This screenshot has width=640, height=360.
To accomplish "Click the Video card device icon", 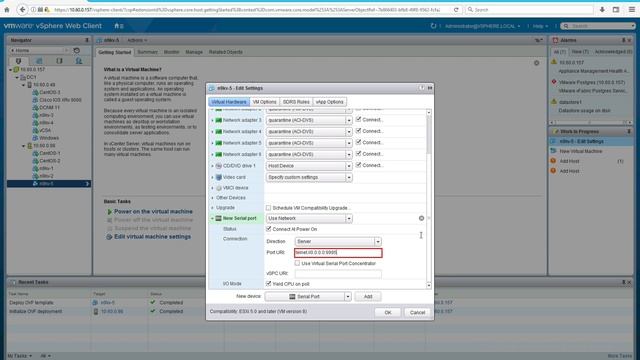I will (219, 178).
